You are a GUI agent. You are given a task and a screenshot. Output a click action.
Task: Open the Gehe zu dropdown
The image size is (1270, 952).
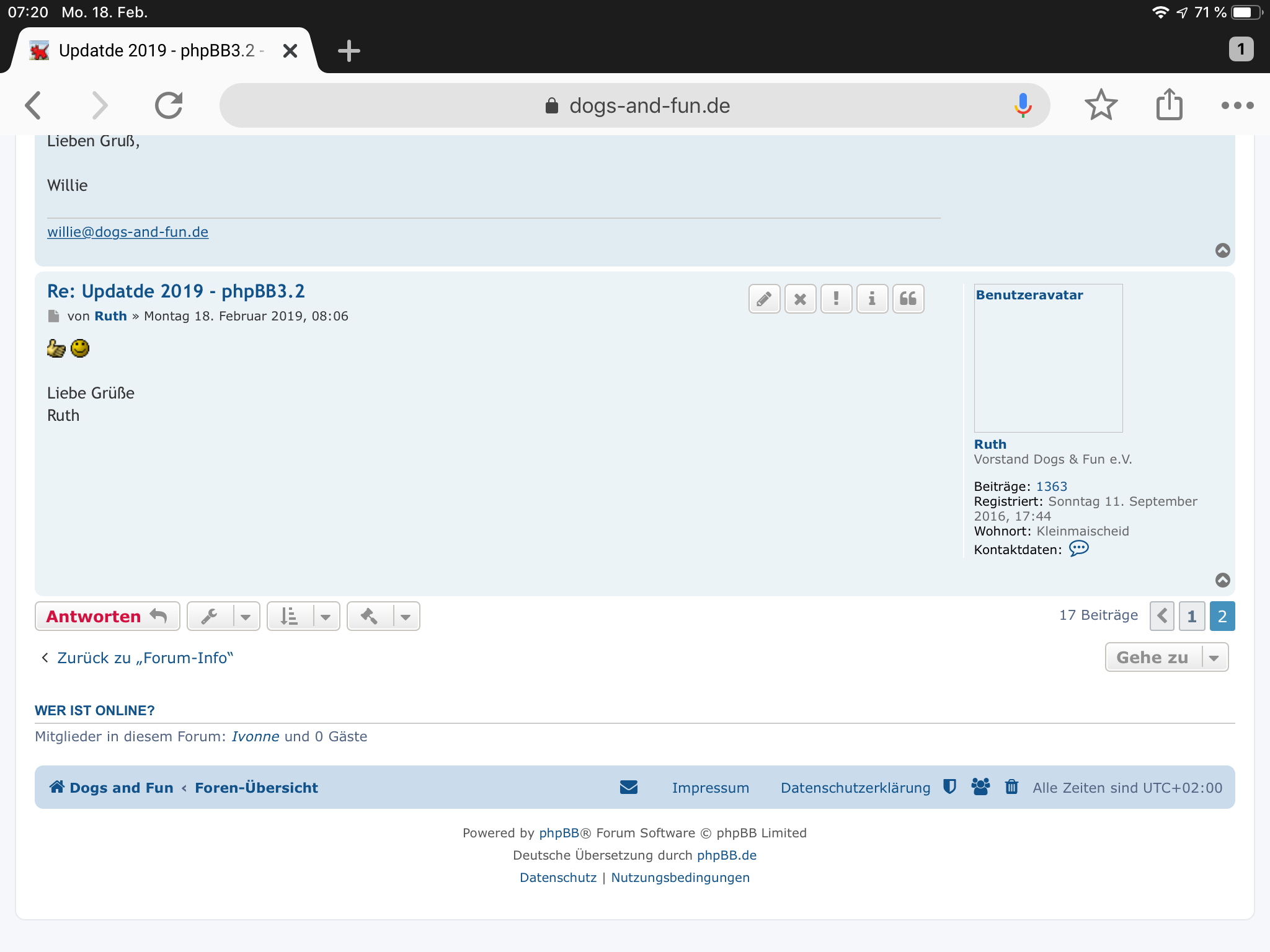1166,657
